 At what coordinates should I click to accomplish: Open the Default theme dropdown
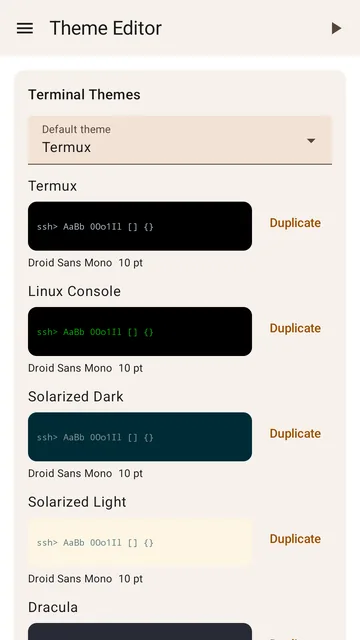click(180, 140)
